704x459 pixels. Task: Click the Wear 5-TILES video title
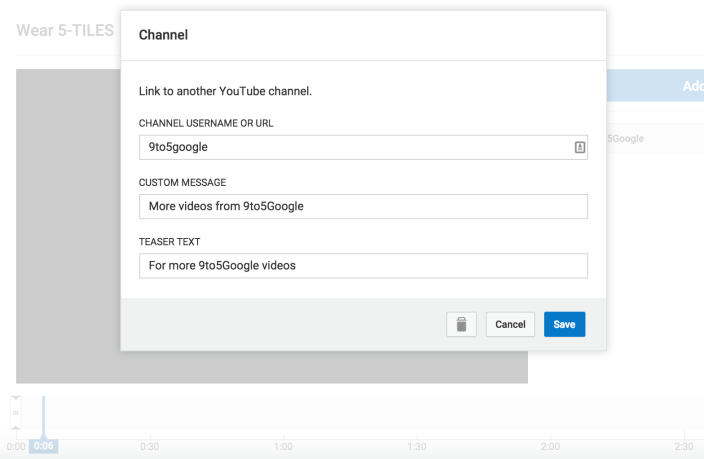[65, 30]
